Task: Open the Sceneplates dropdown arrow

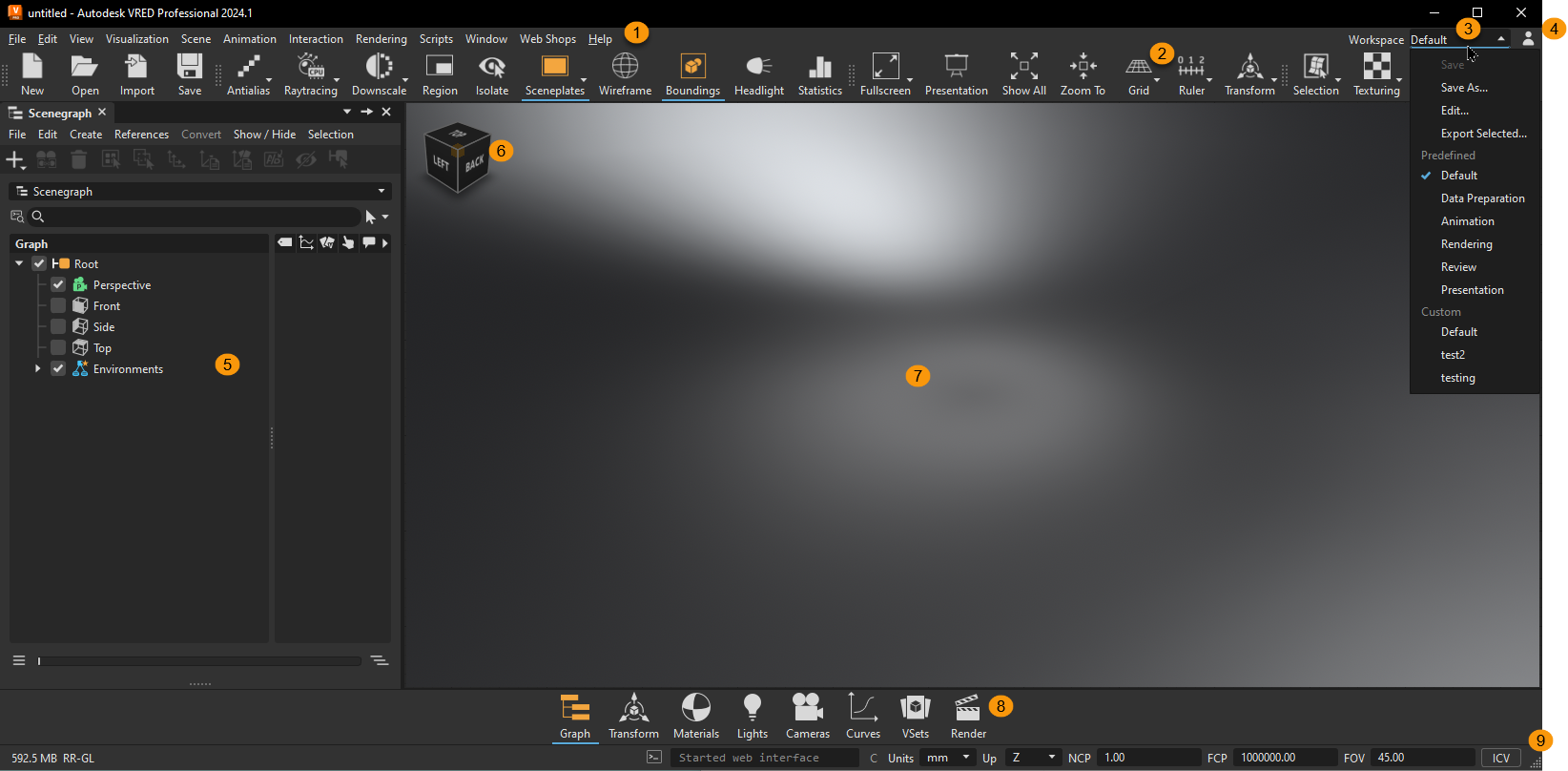Action: 584,81
